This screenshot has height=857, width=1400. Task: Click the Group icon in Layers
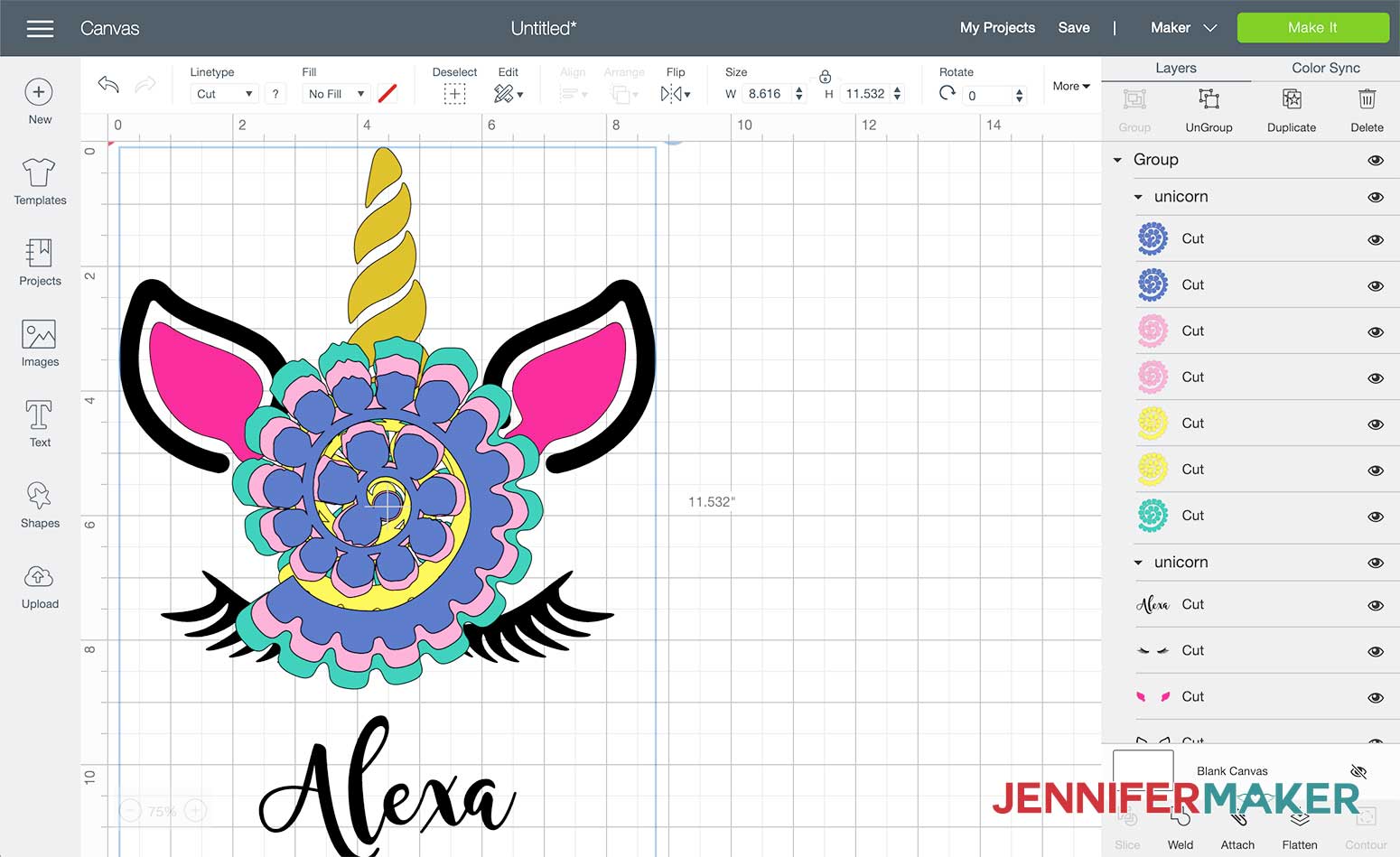(x=1134, y=99)
